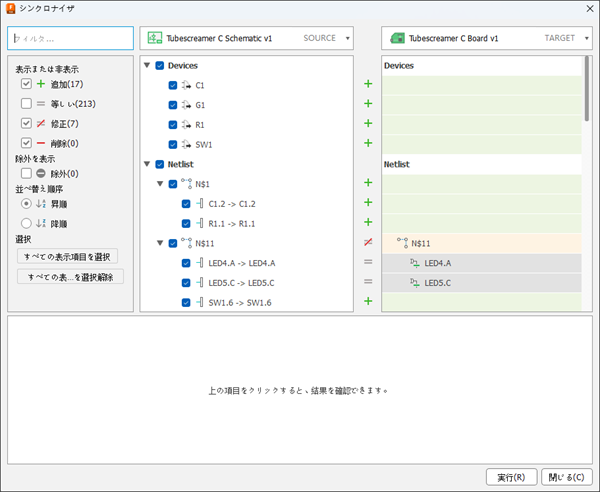Open the SOURCE document dropdown

(347, 38)
